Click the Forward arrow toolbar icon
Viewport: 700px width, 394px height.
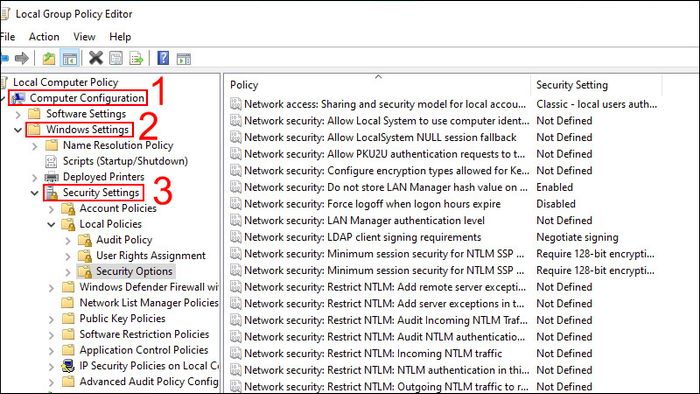tap(21, 58)
